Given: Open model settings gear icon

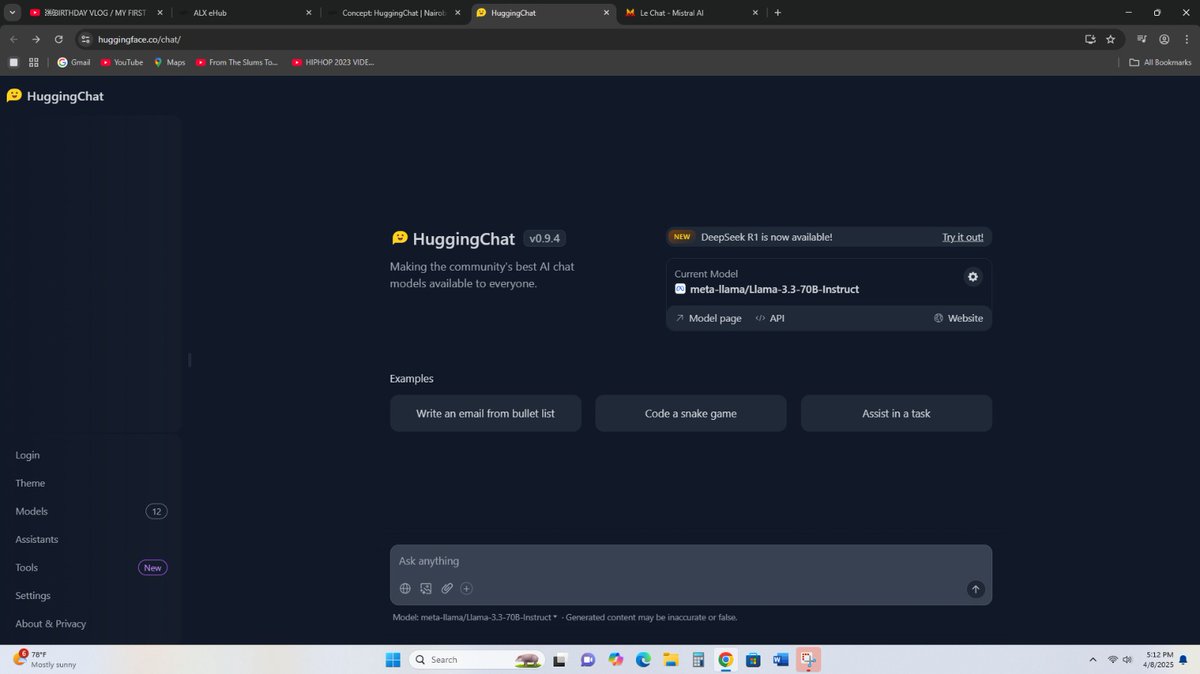Looking at the screenshot, I should [973, 277].
